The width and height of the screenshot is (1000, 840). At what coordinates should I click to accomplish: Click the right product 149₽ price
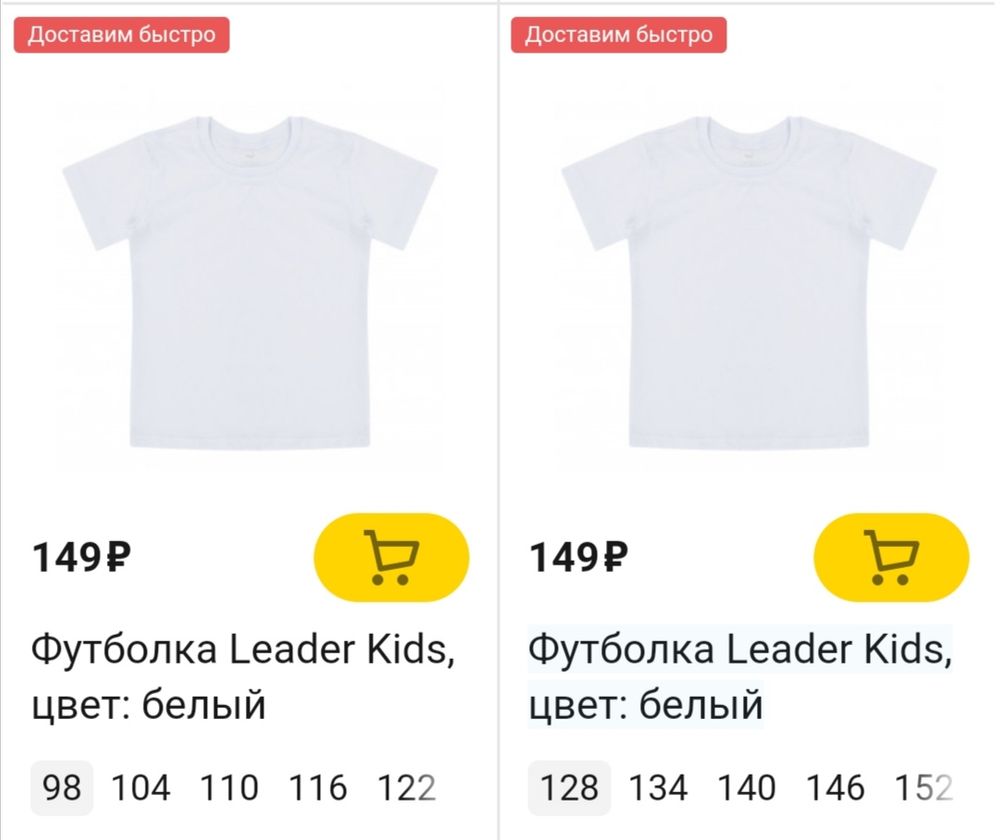[x=579, y=557]
